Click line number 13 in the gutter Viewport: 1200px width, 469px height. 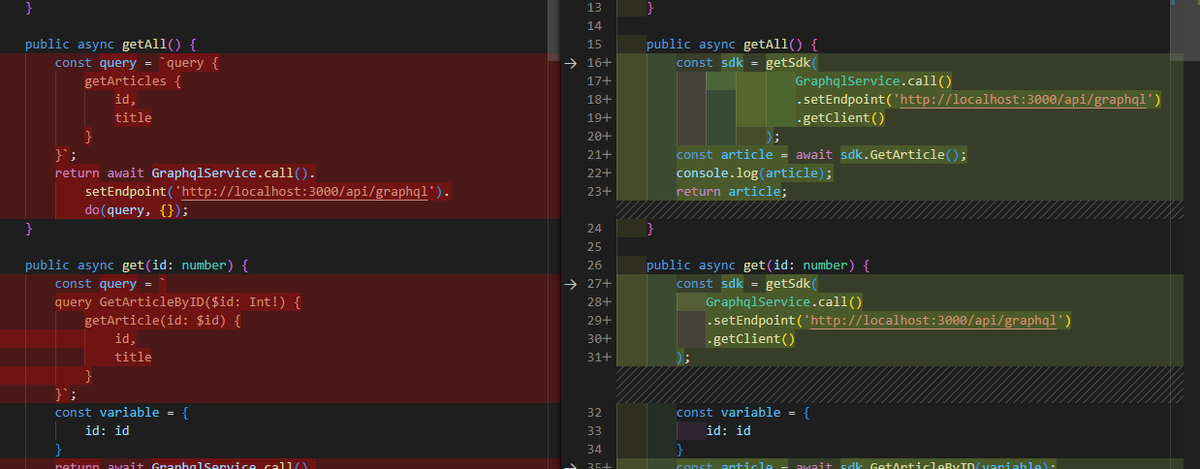point(594,8)
